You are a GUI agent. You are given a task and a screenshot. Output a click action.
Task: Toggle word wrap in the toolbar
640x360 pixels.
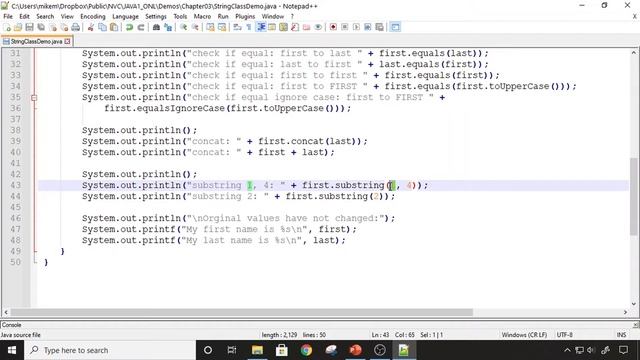pos(237,27)
